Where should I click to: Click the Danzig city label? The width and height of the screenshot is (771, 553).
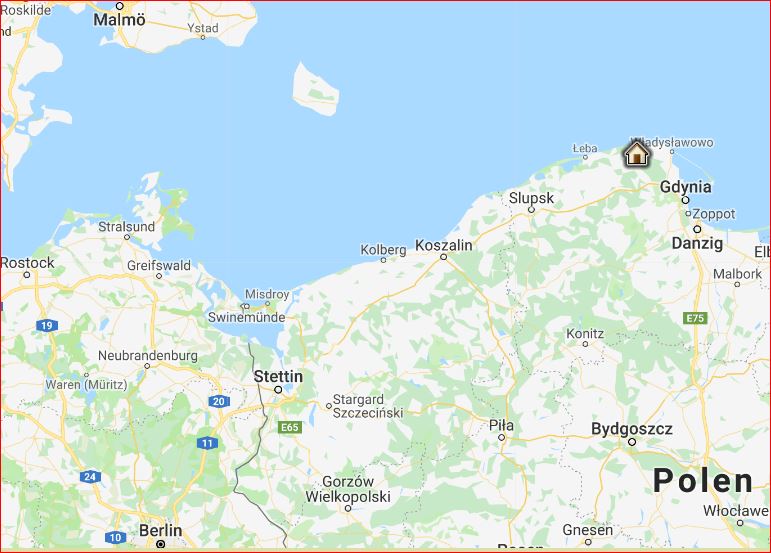(697, 243)
